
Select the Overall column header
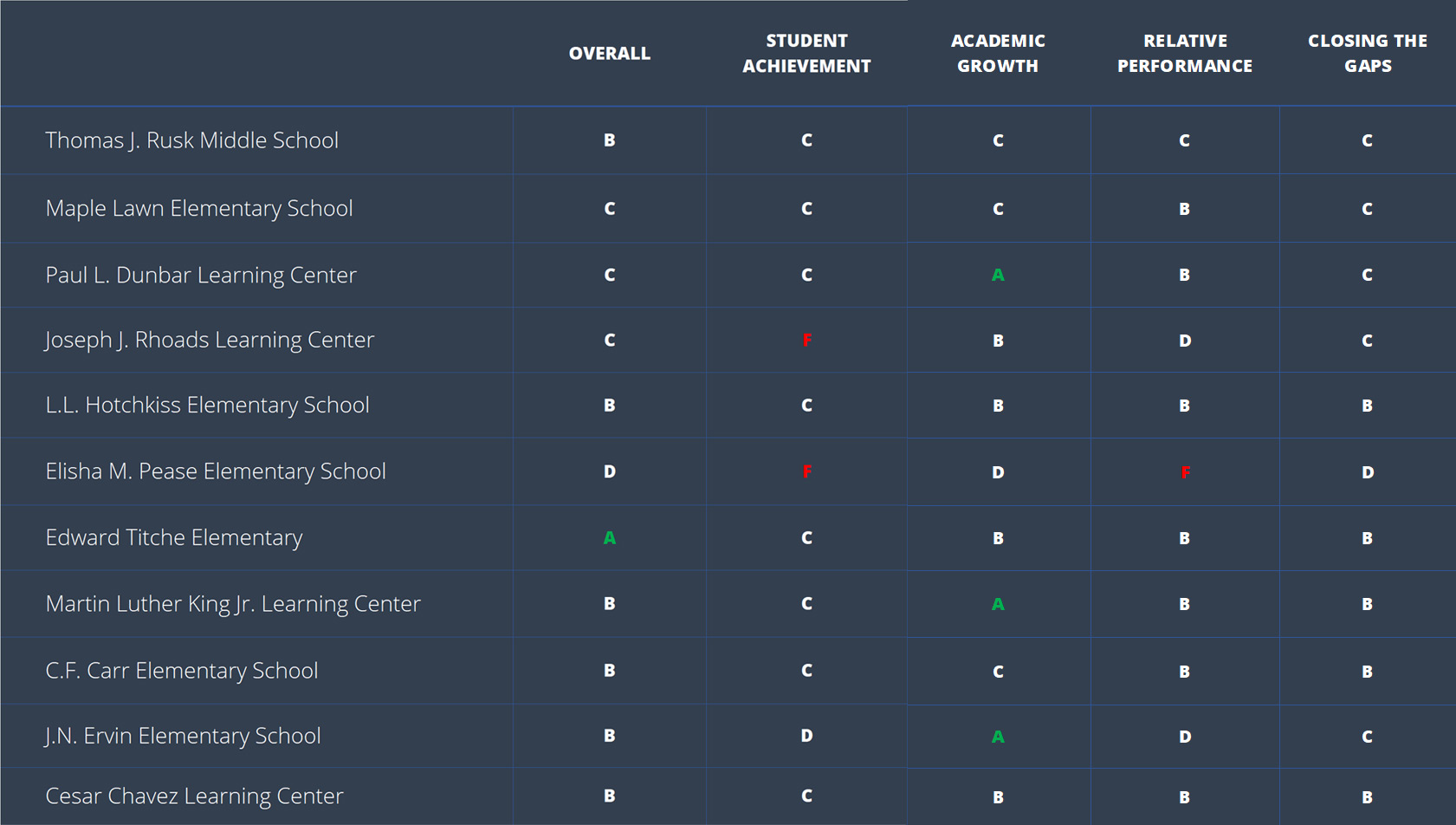tap(609, 54)
